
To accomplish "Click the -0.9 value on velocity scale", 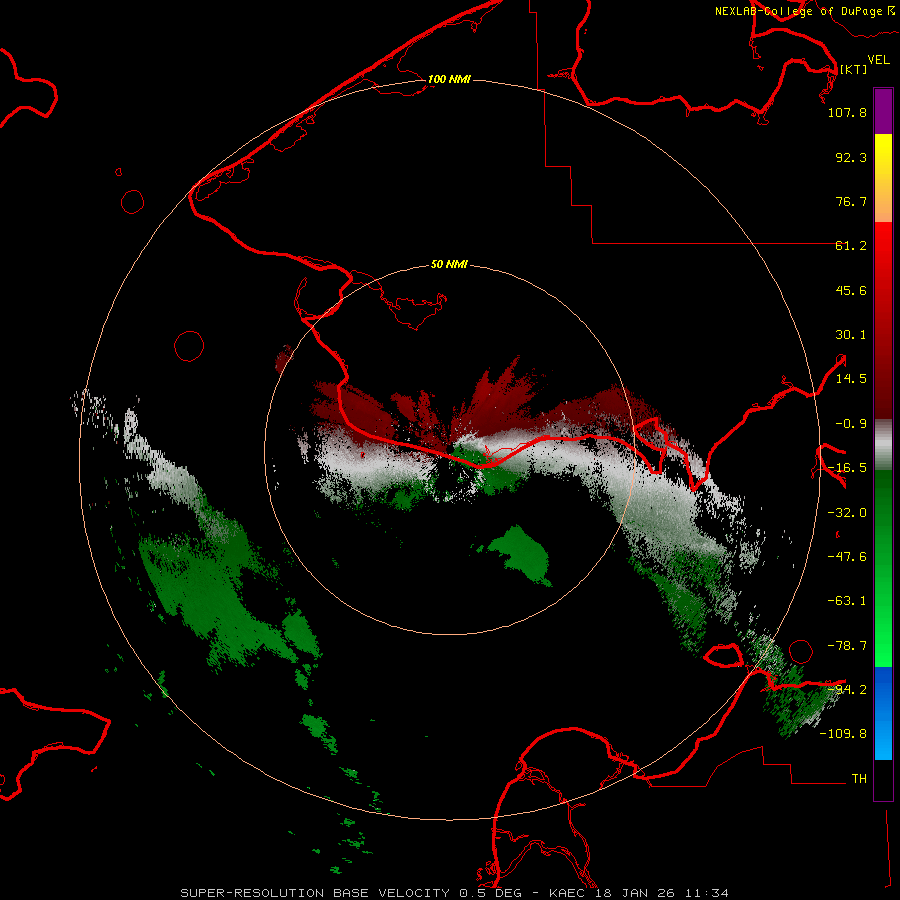I will point(851,424).
